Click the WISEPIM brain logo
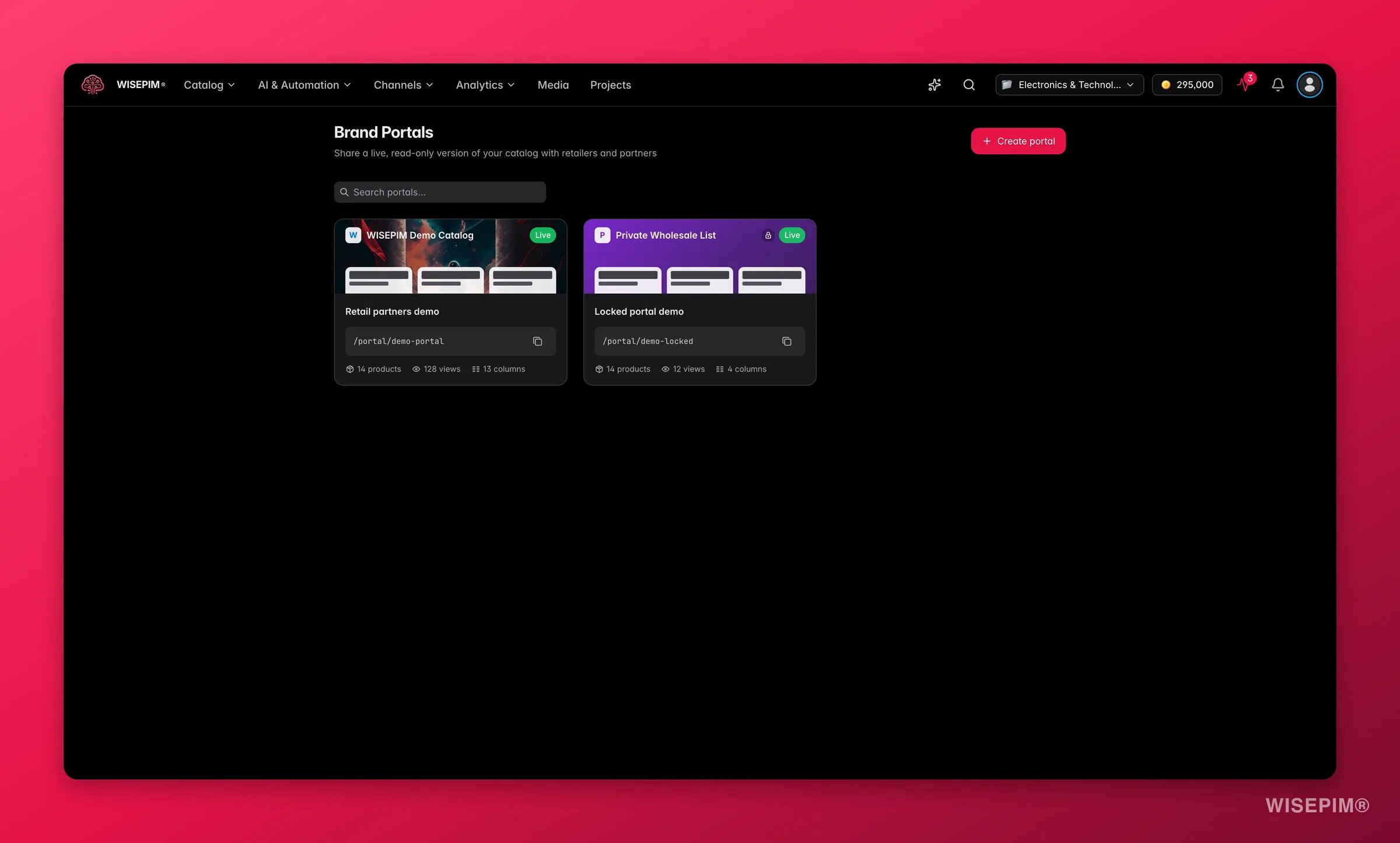Viewport: 1400px width, 843px height. point(93,85)
